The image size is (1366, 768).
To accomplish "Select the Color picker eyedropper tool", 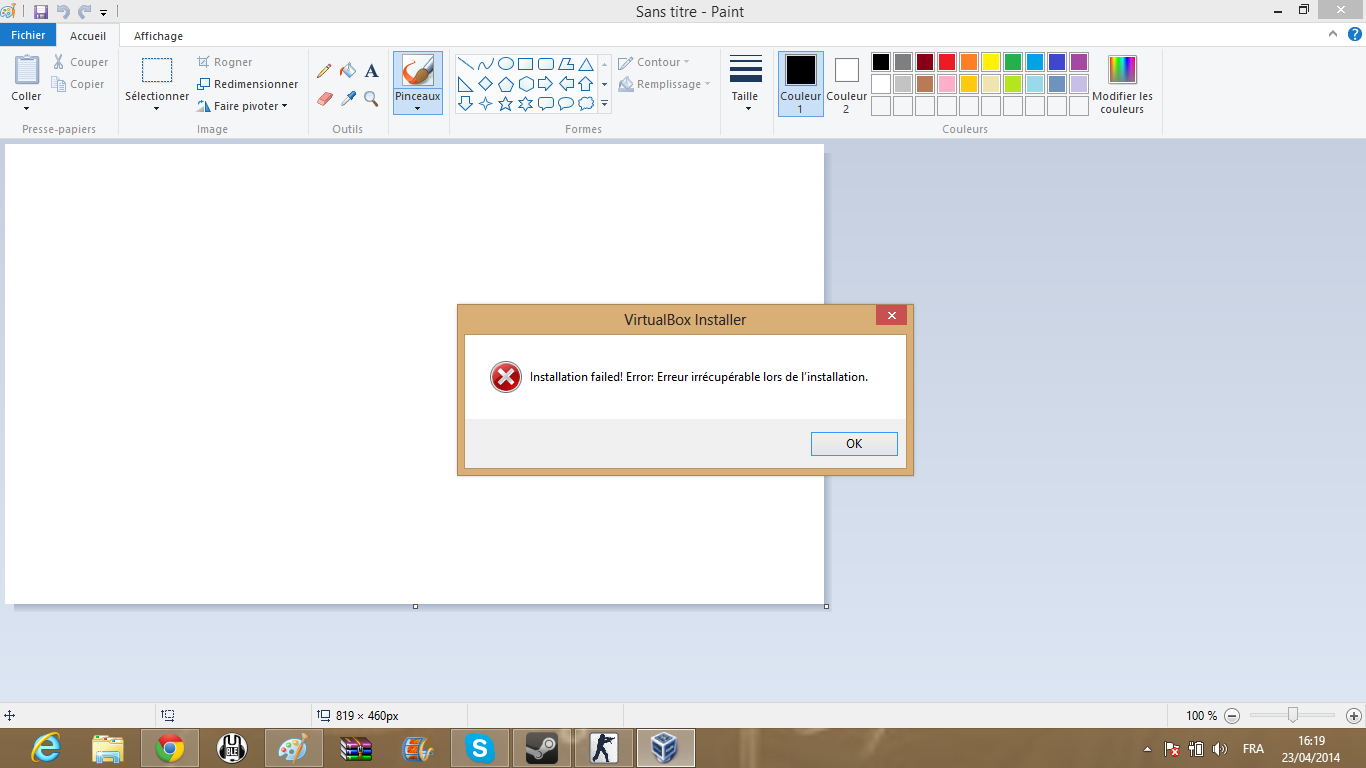I will (x=348, y=98).
